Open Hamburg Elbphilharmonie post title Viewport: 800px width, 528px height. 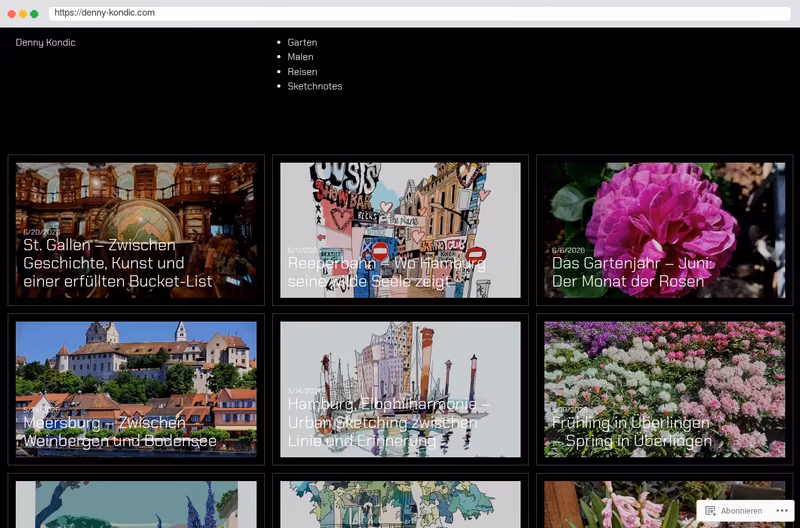[388, 422]
